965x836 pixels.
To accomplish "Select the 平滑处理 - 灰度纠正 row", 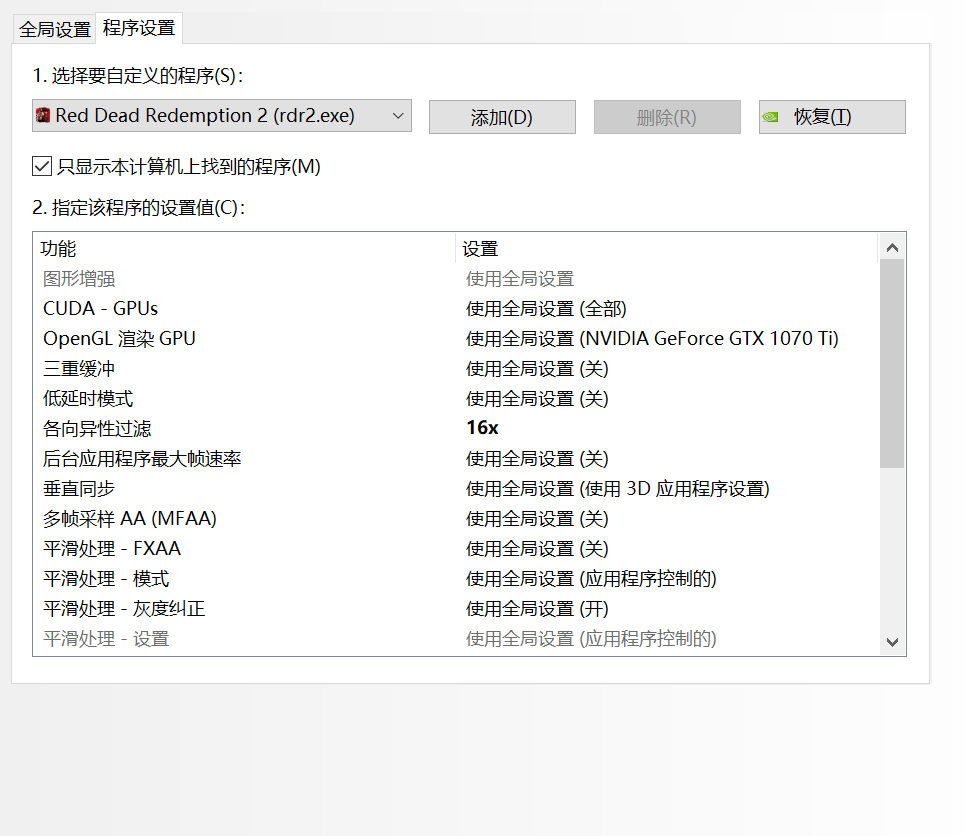I will coord(456,609).
